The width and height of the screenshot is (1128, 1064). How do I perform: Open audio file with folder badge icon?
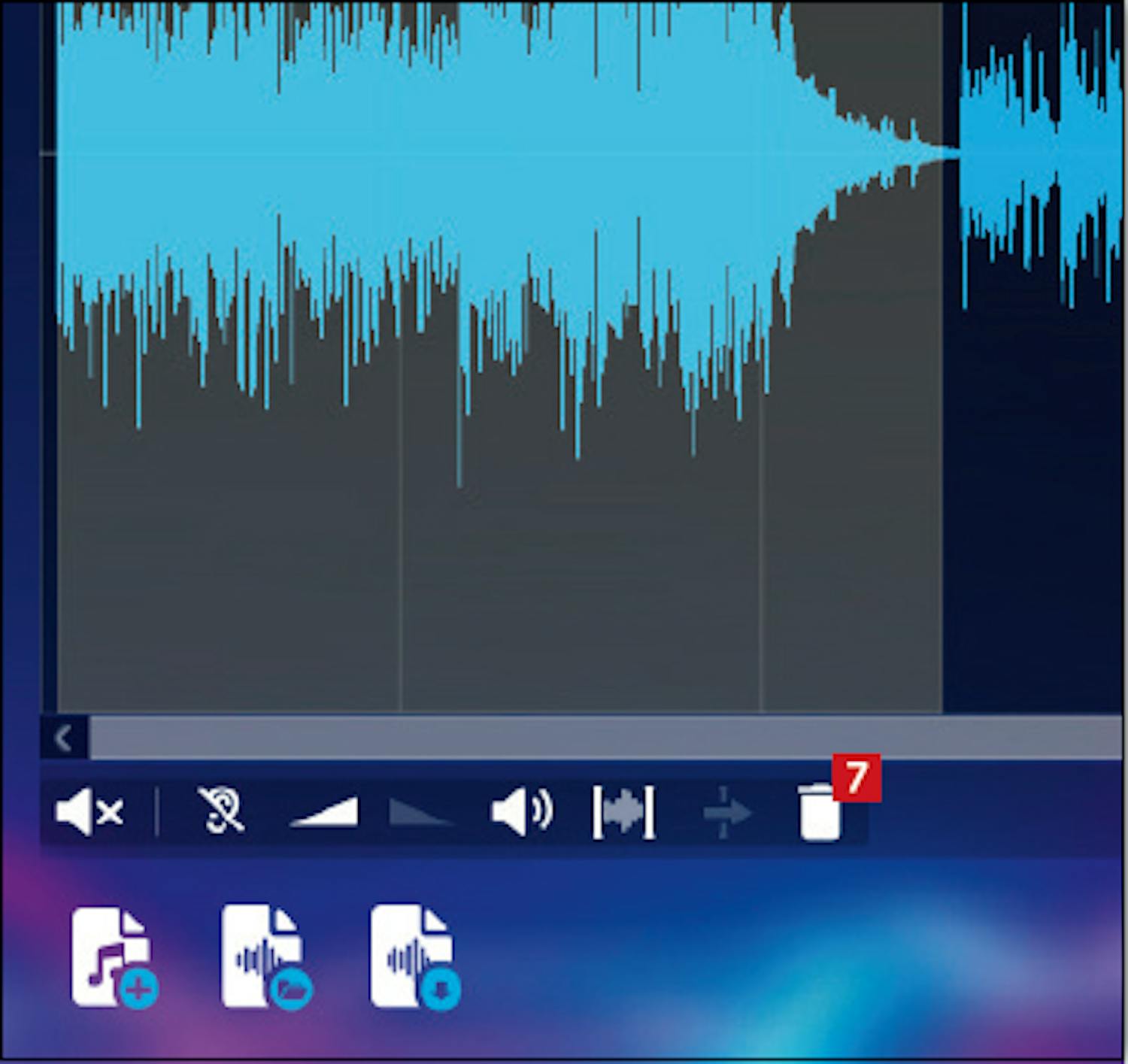(265, 957)
